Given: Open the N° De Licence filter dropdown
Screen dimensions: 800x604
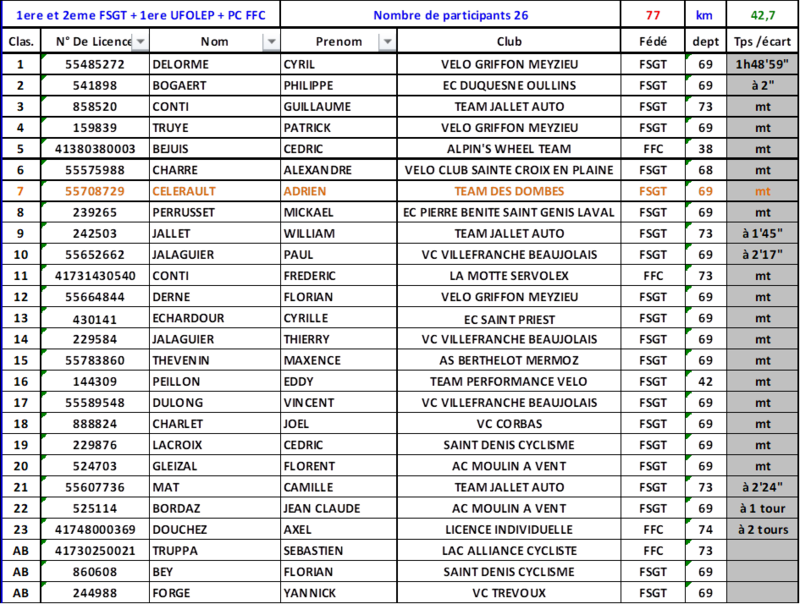Looking at the screenshot, I should point(141,42).
